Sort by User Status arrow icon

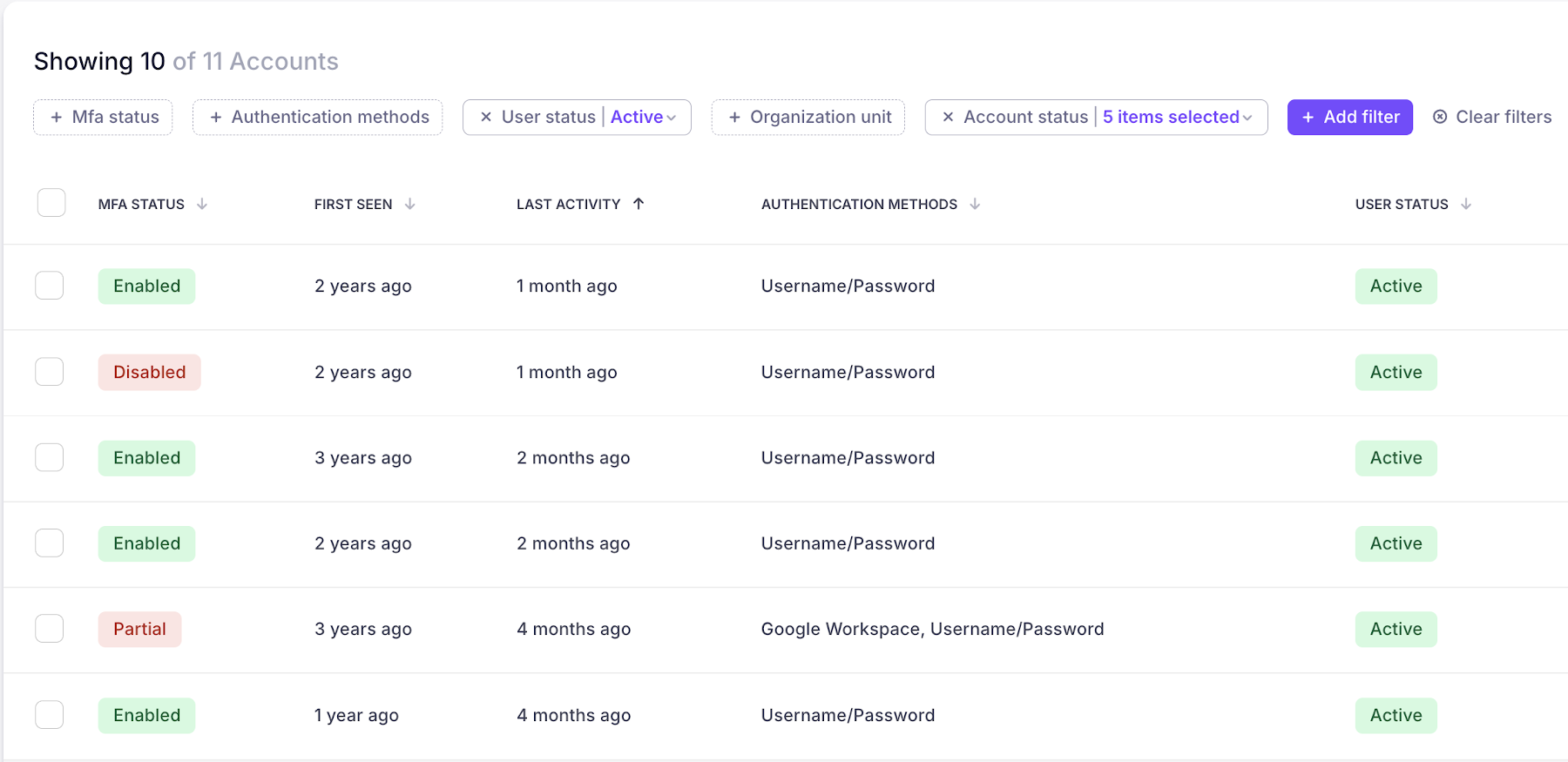point(1466,204)
